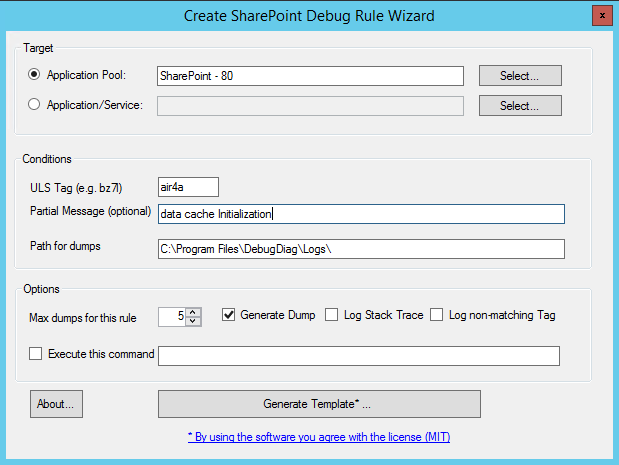The height and width of the screenshot is (465, 619).
Task: Focus the Partial Message text box
Action: point(361,214)
